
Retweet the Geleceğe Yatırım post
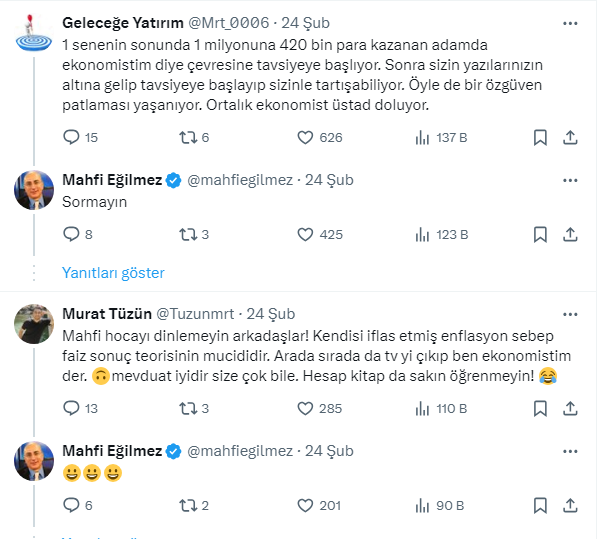pos(188,137)
